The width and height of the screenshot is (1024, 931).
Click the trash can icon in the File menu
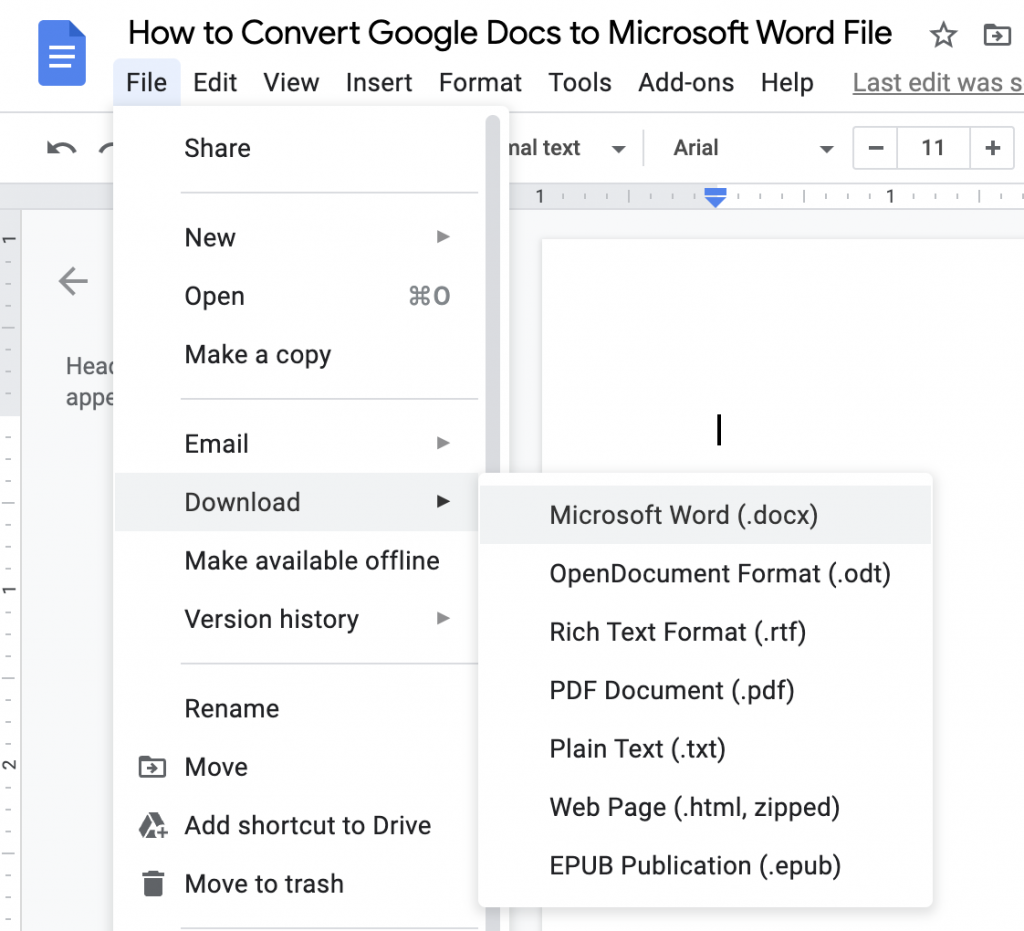tap(153, 883)
